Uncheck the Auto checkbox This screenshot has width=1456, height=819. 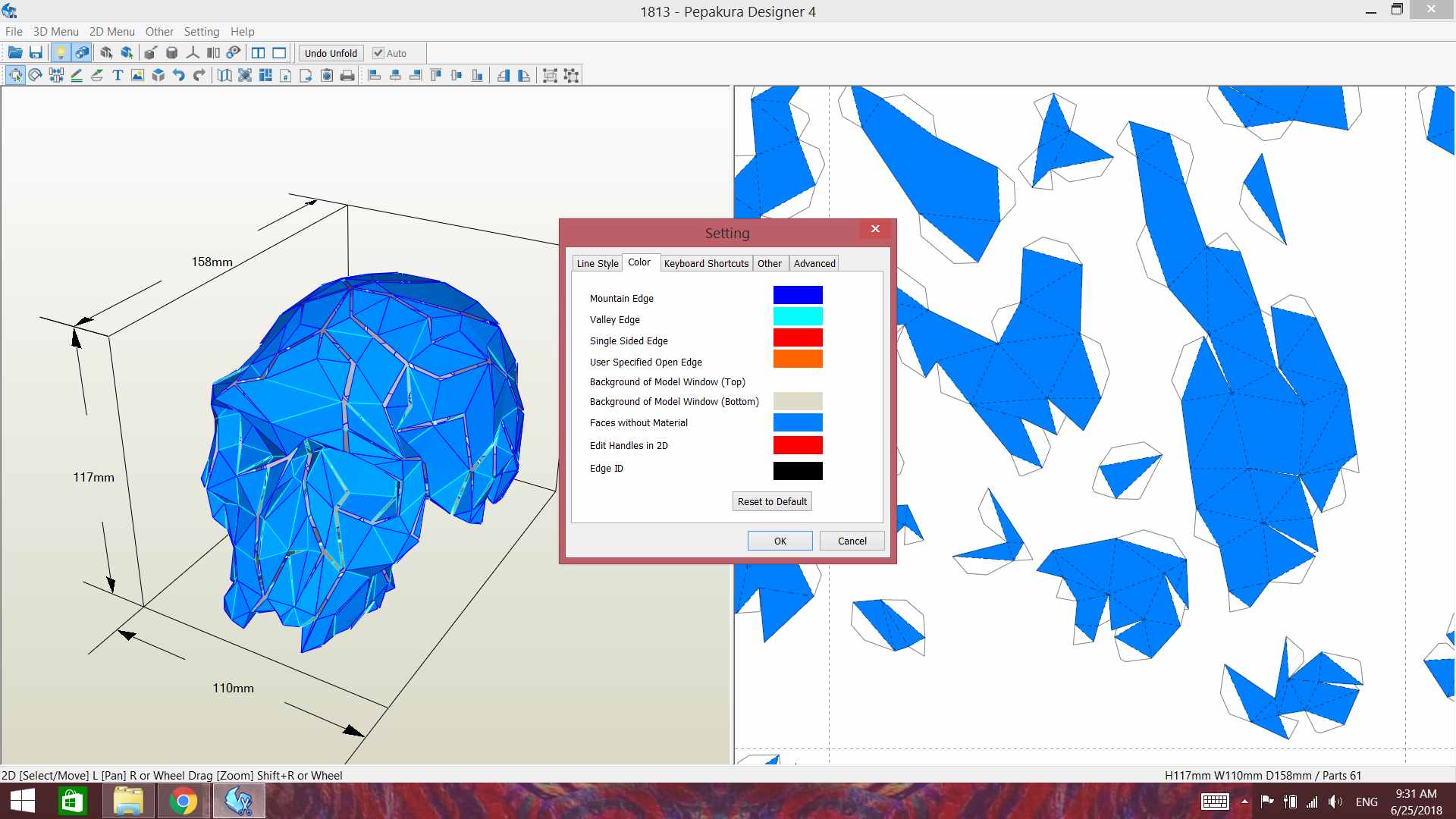tap(378, 53)
